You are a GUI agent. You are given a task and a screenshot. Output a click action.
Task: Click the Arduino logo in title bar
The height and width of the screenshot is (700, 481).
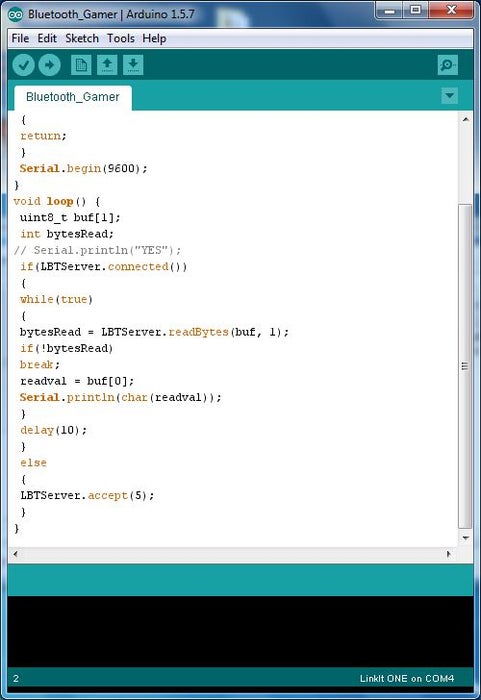pos(15,14)
